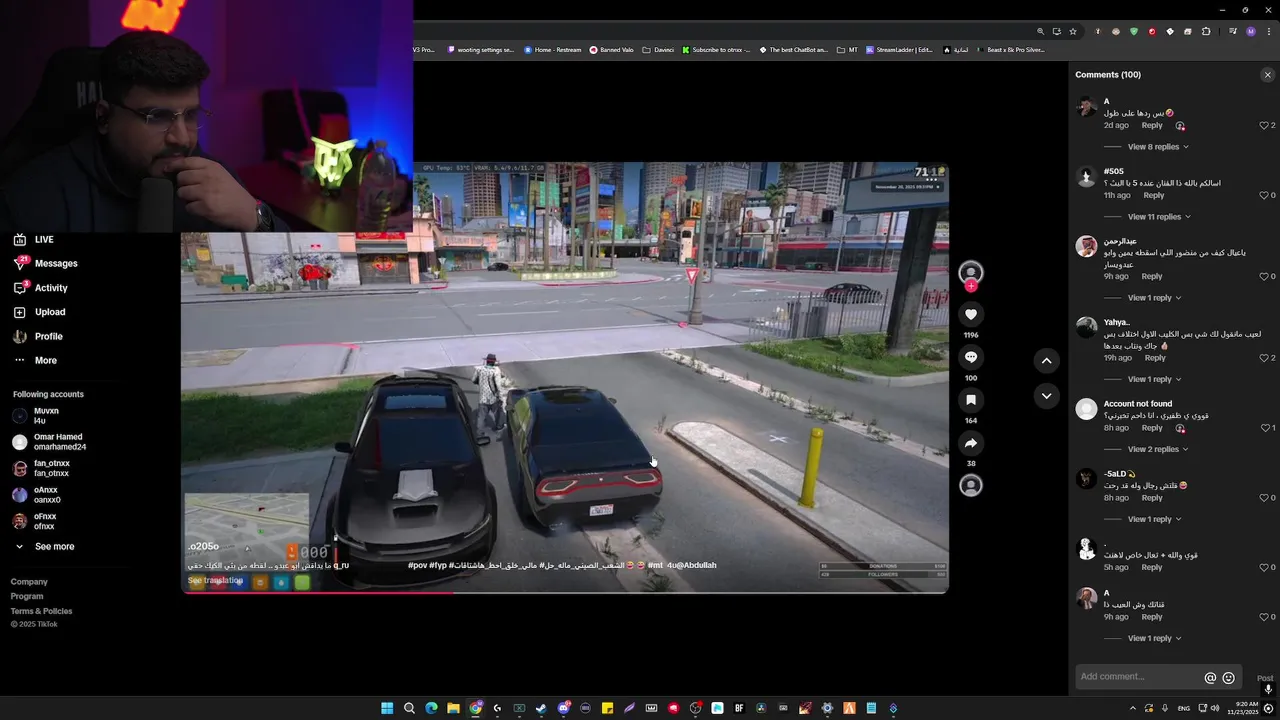Open the MT bookmarks folder
Image resolution: width=1280 pixels, height=720 pixels.
click(x=847, y=50)
